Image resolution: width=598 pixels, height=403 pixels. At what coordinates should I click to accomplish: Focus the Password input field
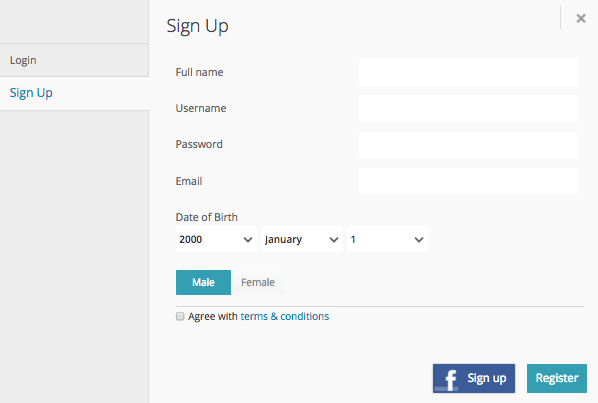[x=468, y=145]
